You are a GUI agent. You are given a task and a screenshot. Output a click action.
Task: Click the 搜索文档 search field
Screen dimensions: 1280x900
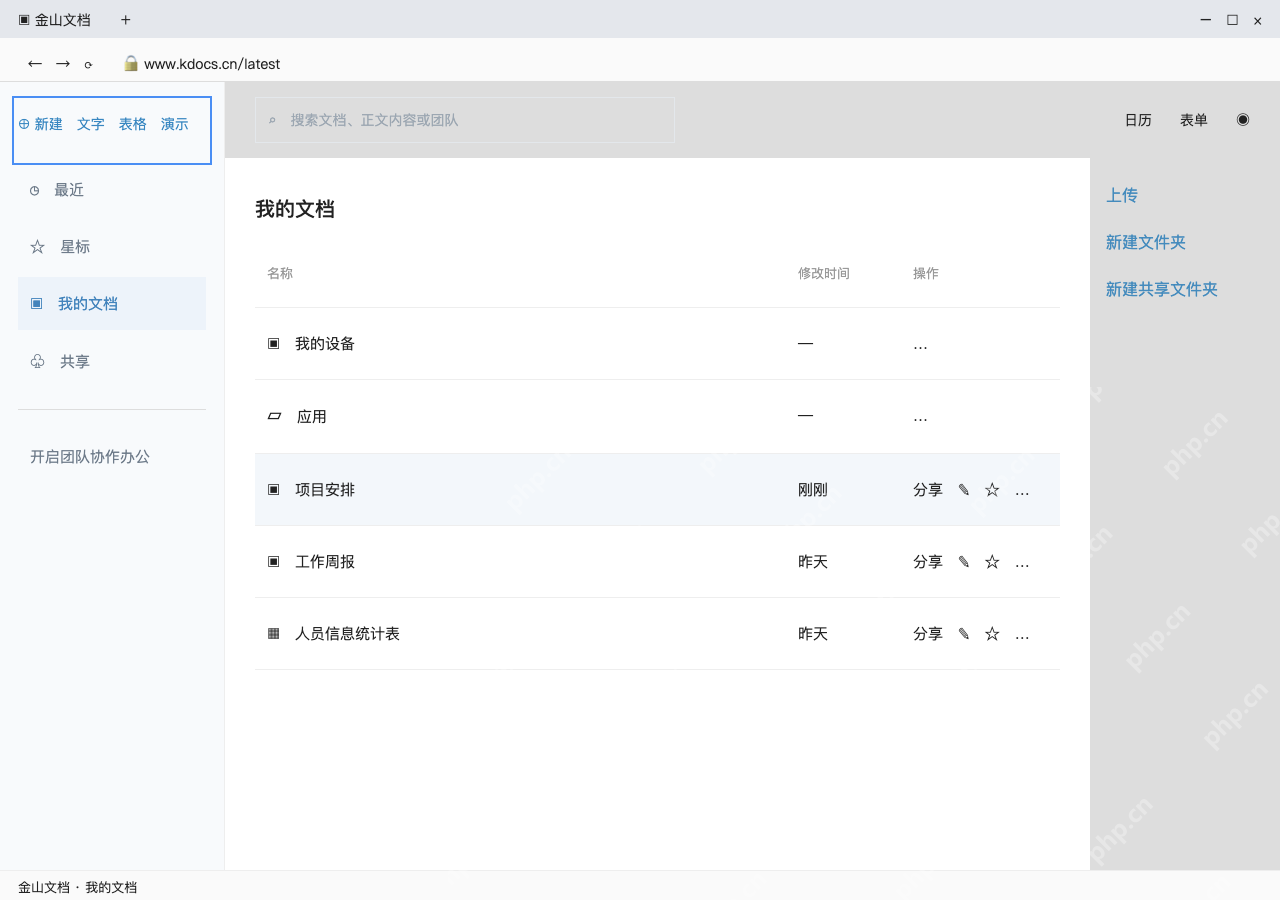click(x=465, y=120)
